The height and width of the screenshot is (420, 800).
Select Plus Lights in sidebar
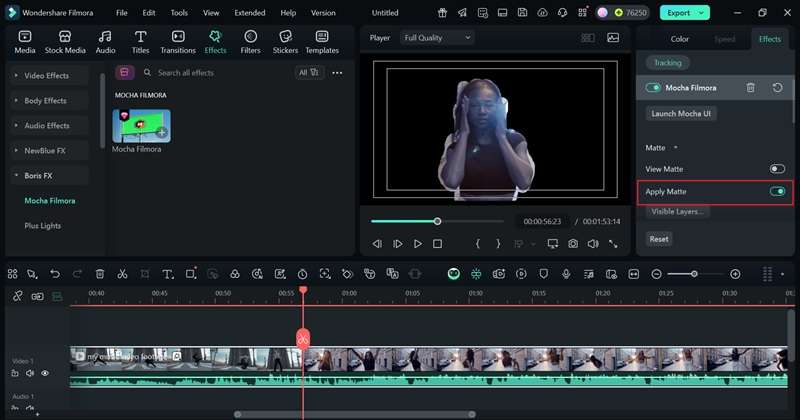point(43,226)
